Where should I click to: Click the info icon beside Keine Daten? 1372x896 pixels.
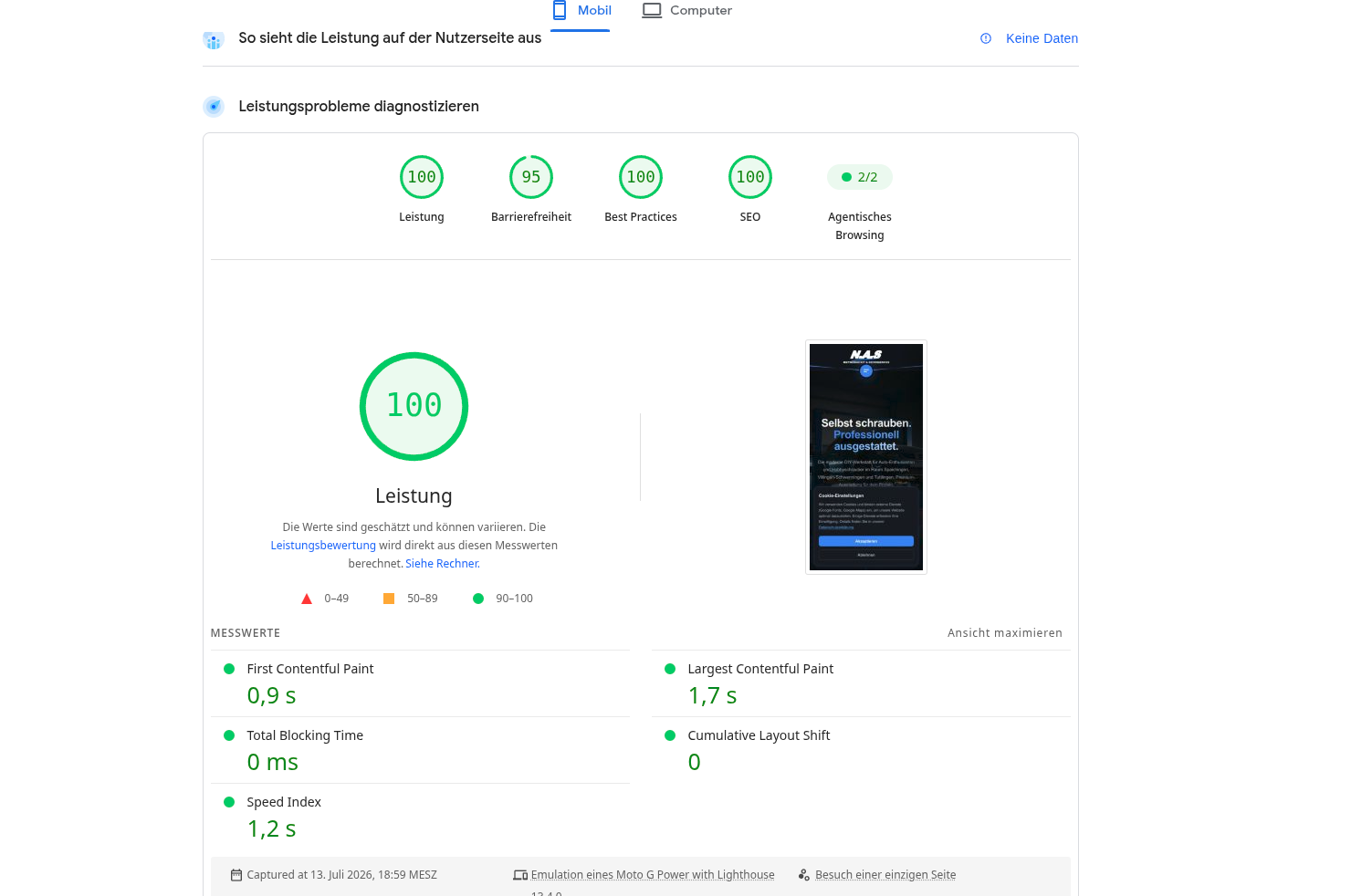pyautogui.click(x=986, y=38)
